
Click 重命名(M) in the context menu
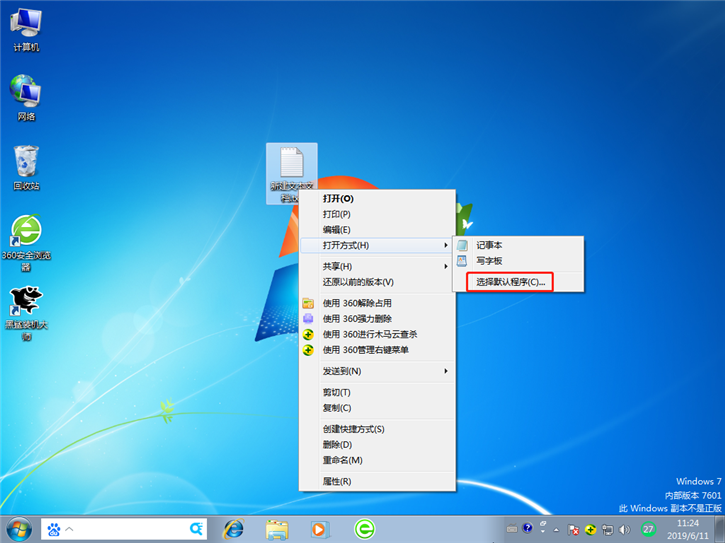point(342,460)
